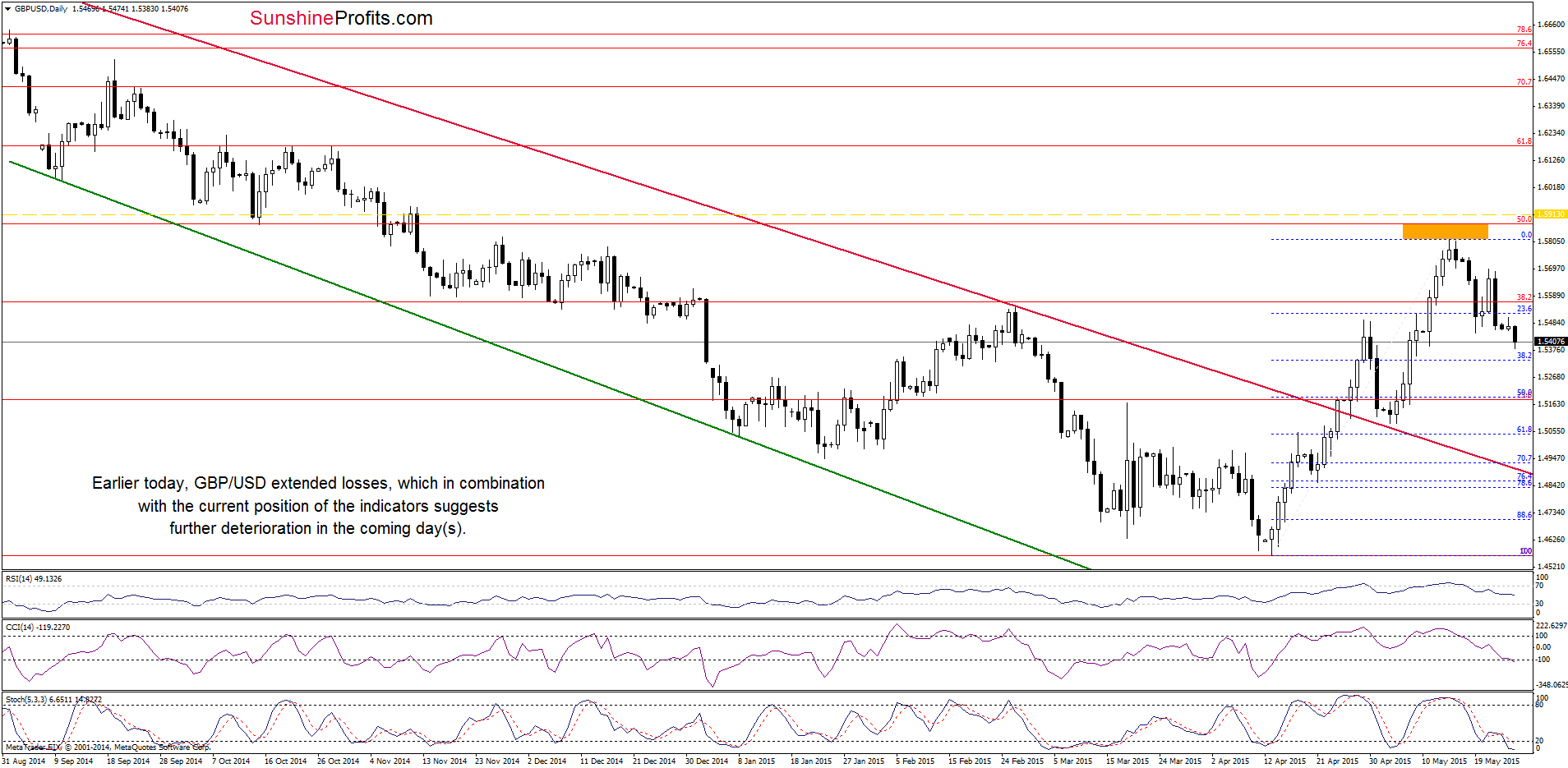
Task: Click the orange resistance zone rectangle
Action: tap(1445, 232)
